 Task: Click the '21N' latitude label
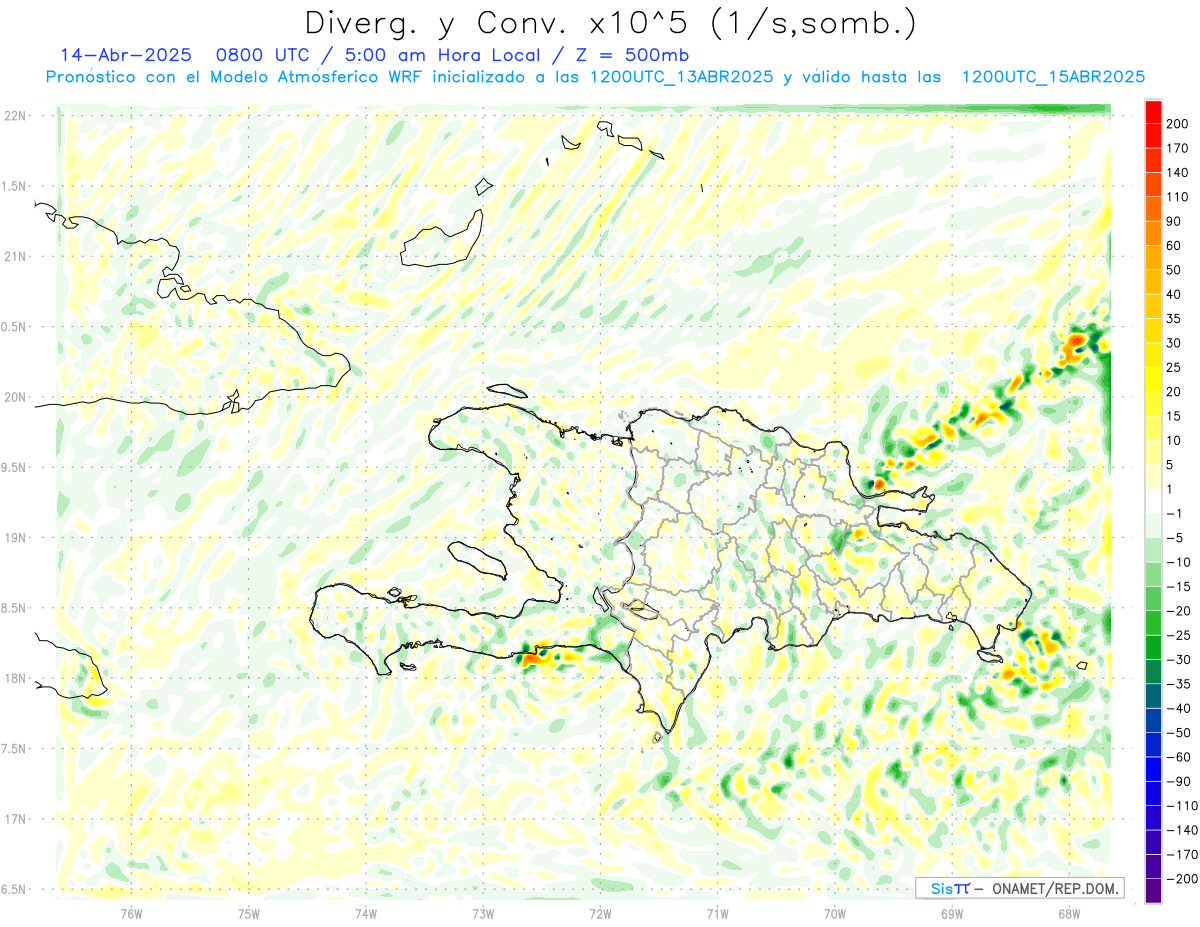(x=14, y=257)
